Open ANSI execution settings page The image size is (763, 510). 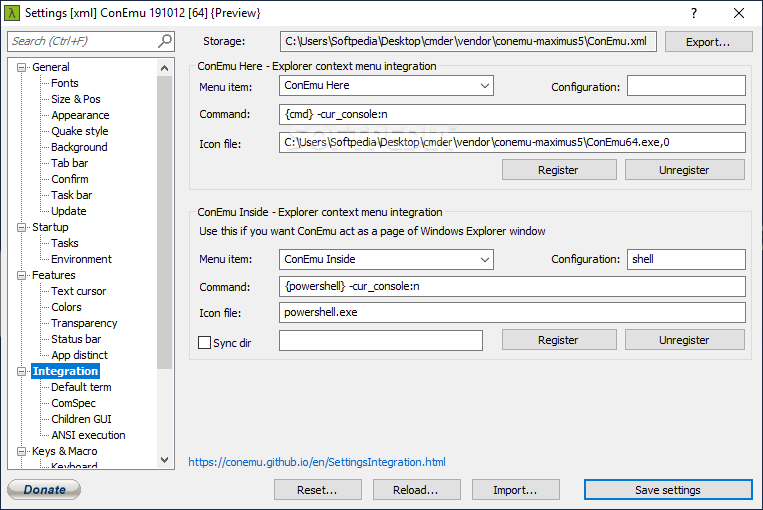pyautogui.click(x=88, y=435)
